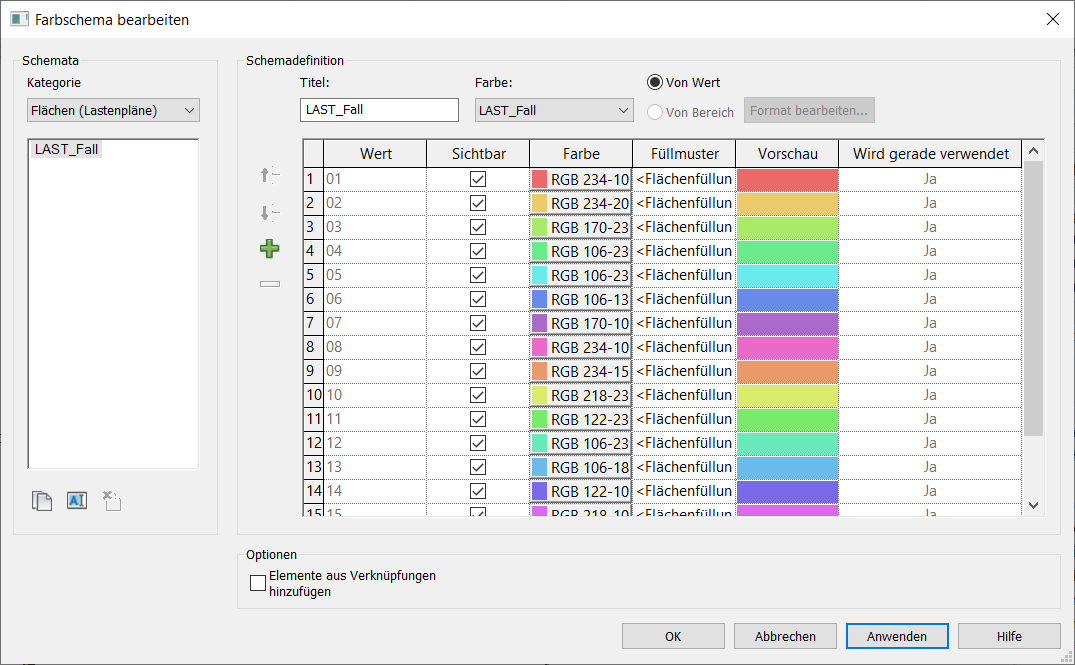Select LAST_Fall in the Schemata list

[x=67, y=149]
